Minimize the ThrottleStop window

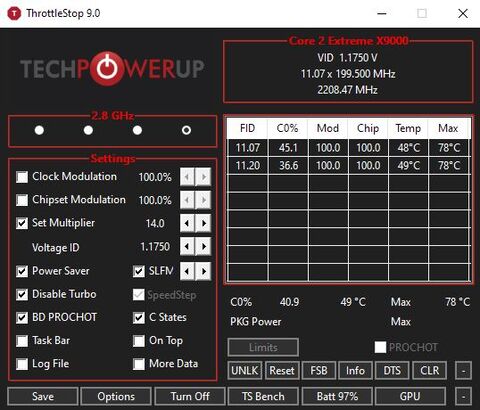point(382,14)
